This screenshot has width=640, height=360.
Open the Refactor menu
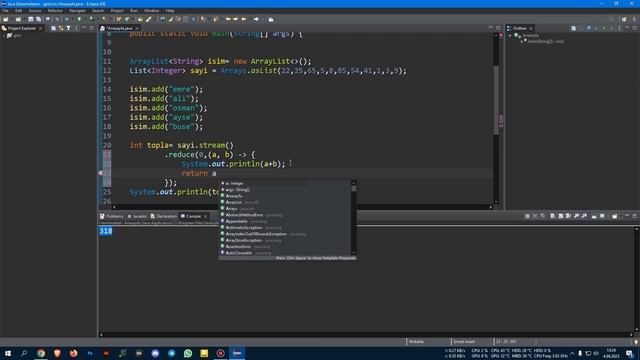pos(55,11)
